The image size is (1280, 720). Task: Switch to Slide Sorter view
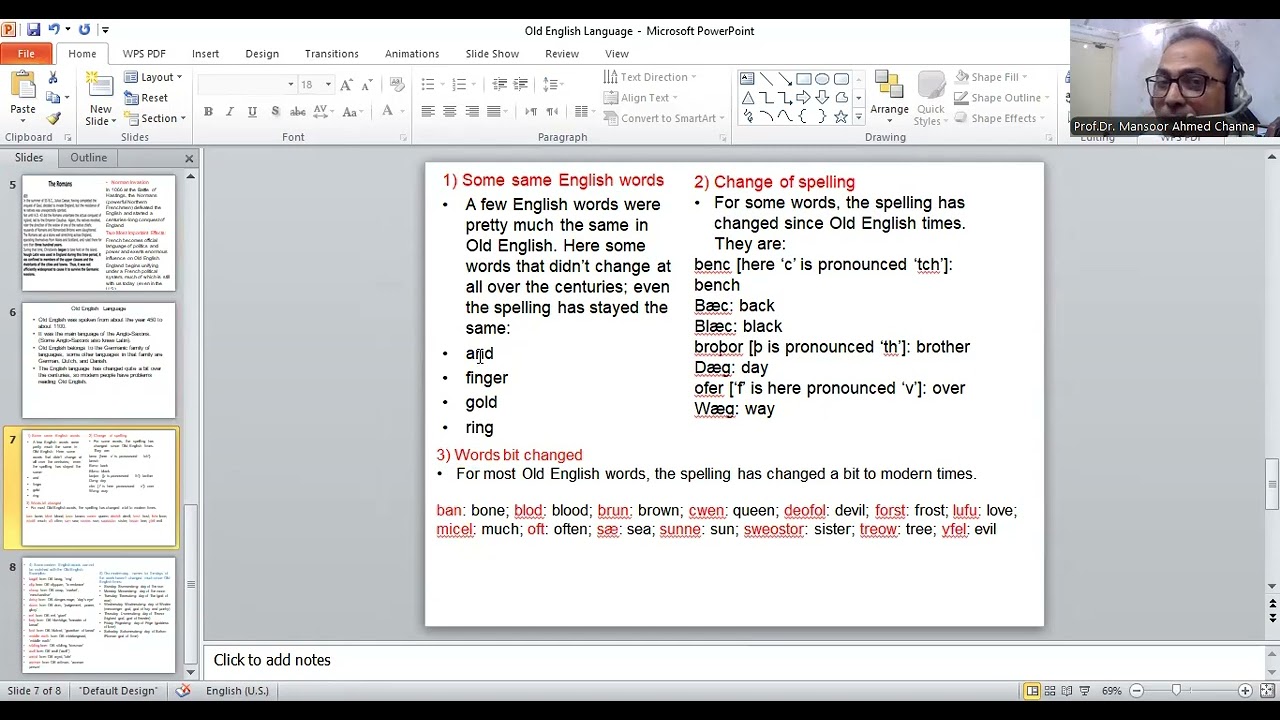(1050, 690)
